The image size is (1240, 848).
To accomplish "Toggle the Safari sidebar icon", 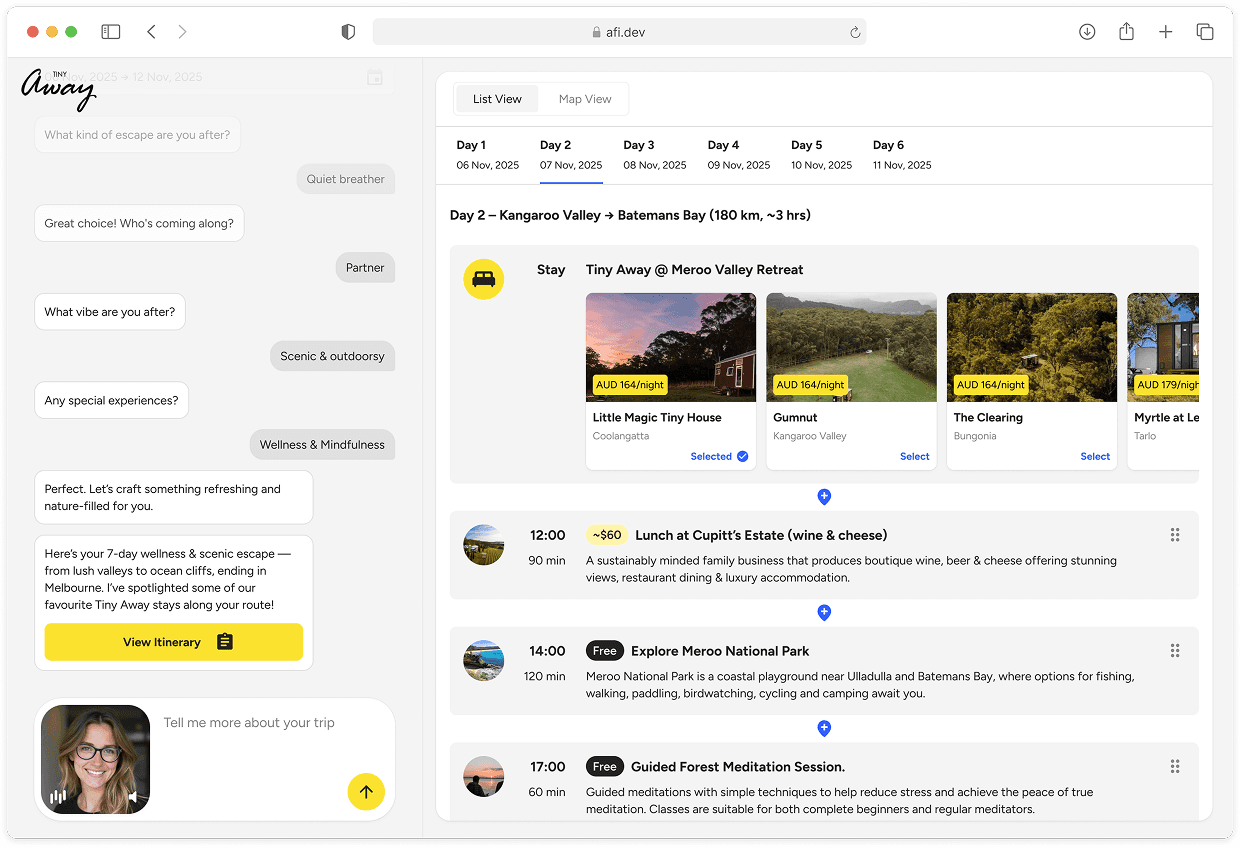I will click(x=111, y=32).
